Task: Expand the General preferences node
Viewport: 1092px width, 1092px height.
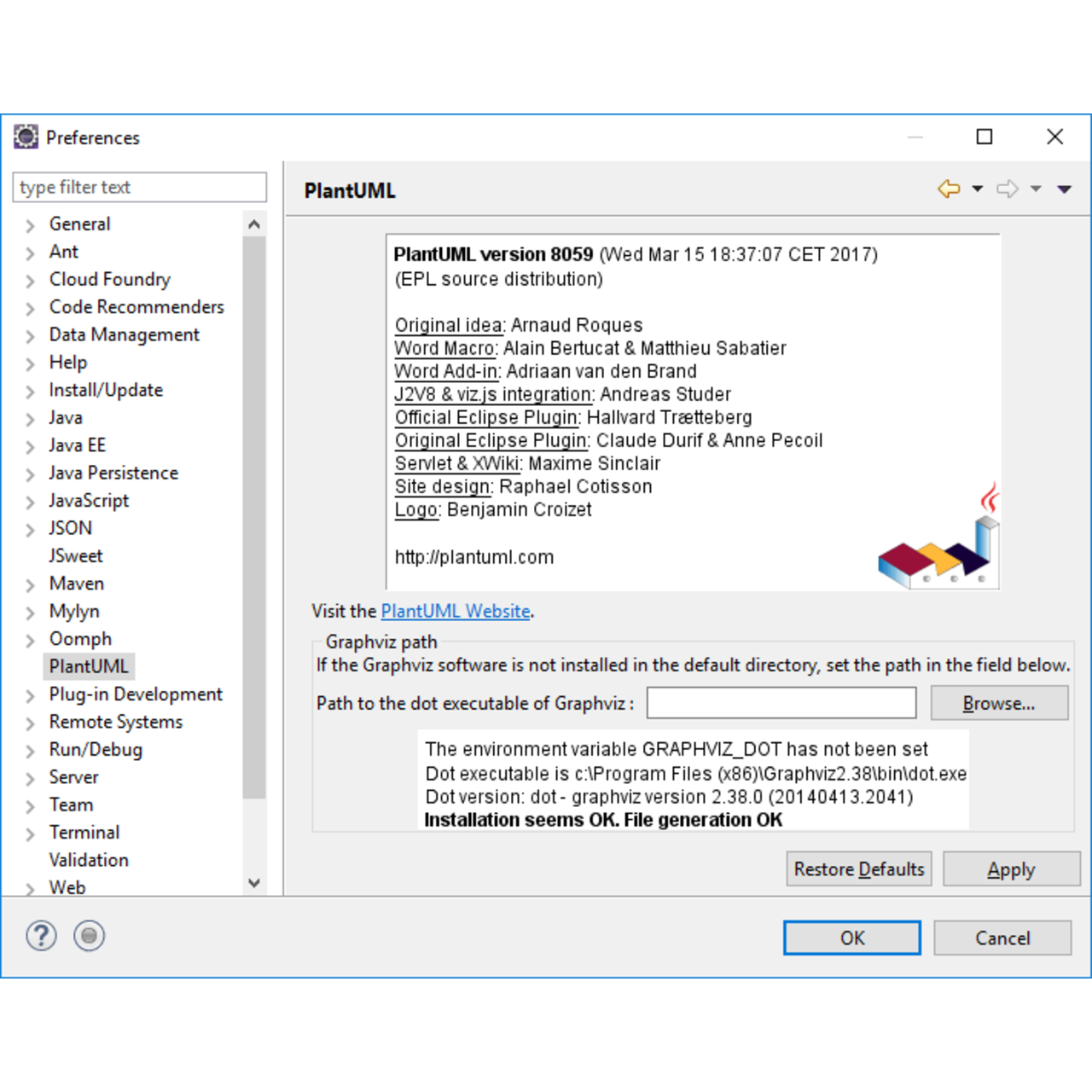Action: (31, 225)
